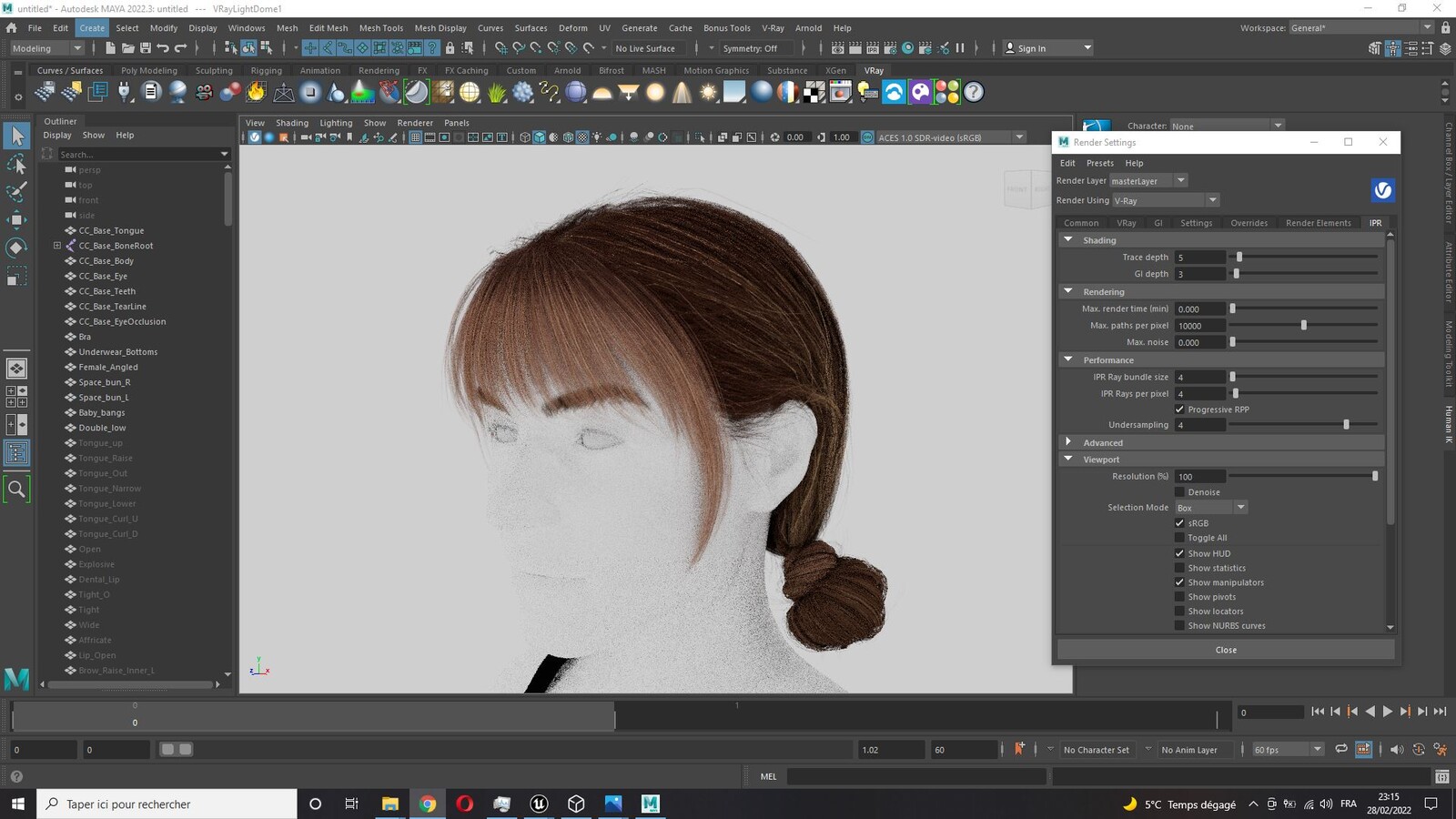Enable the Denoise checkbox
Viewport: 1456px width, 819px height.
click(x=1179, y=492)
